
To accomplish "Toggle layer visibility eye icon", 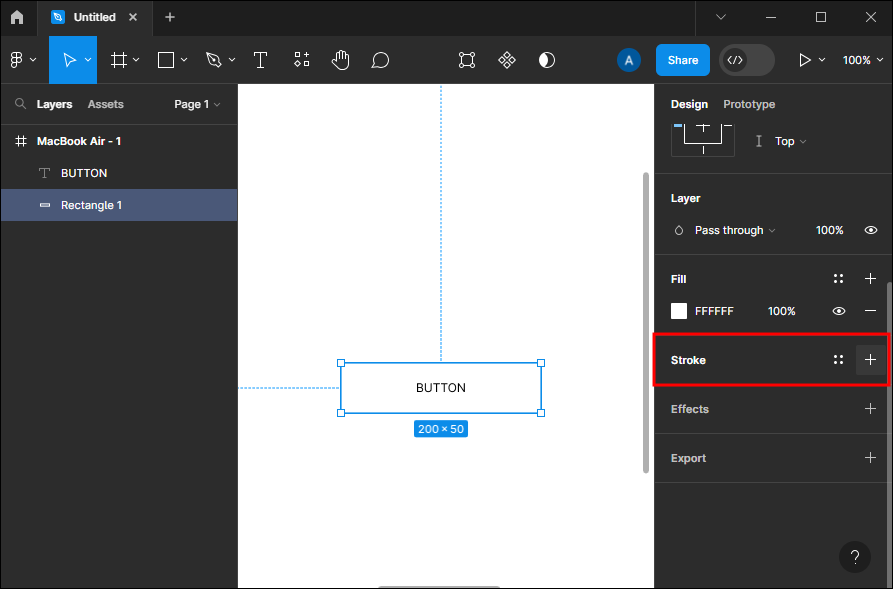I will (x=871, y=230).
